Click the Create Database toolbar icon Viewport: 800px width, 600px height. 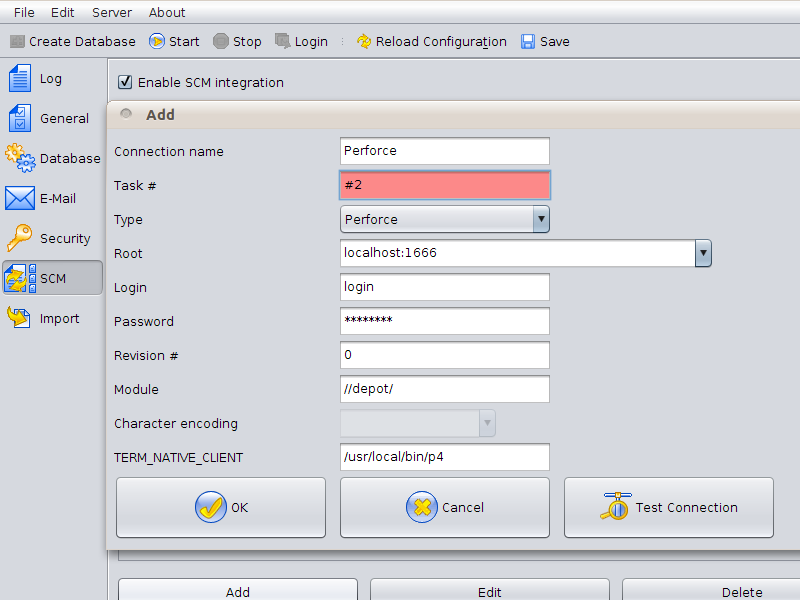17,41
